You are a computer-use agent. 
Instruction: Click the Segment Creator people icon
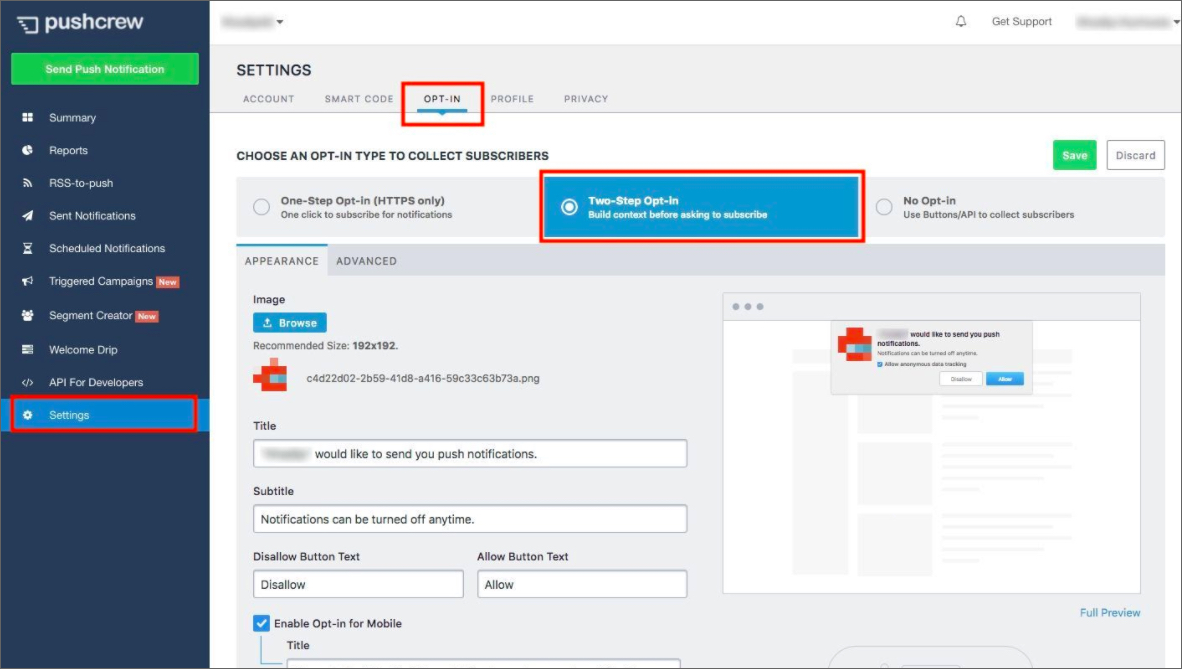click(x=28, y=315)
